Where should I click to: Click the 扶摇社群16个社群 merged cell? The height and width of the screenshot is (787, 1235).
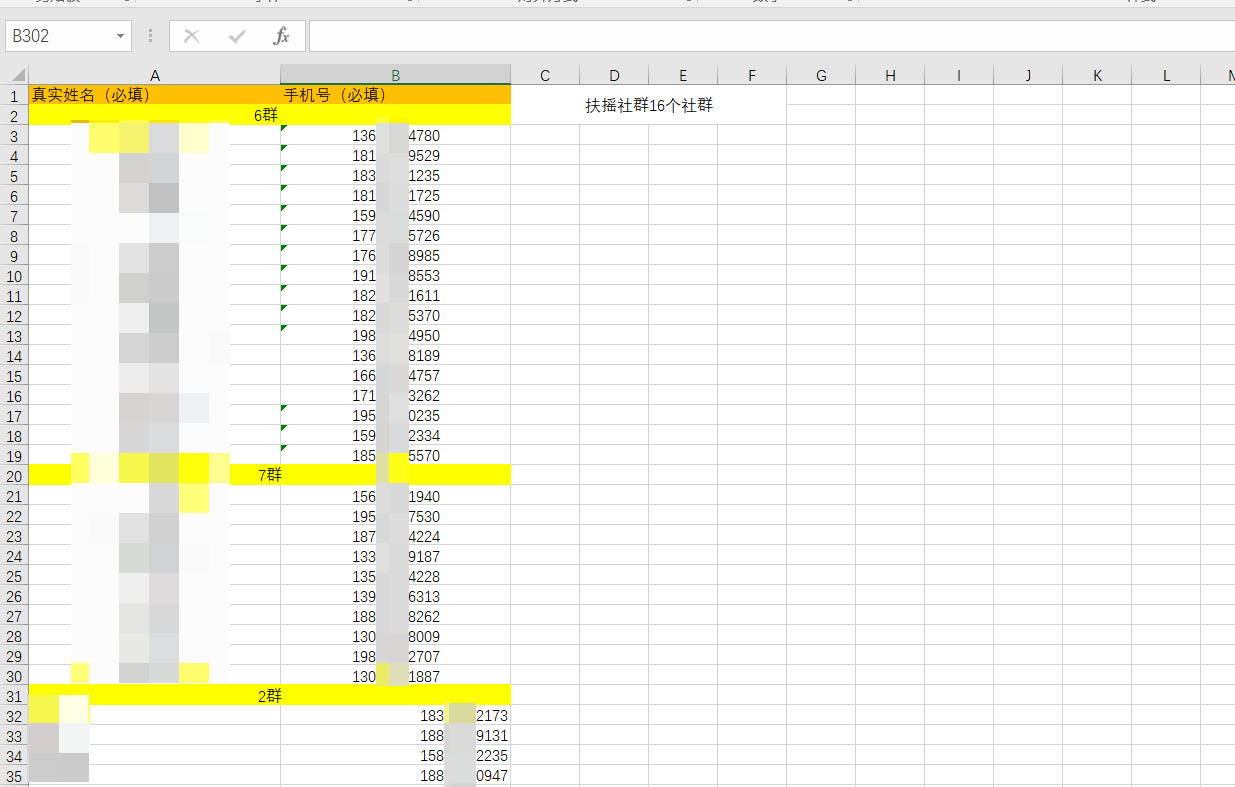pos(648,105)
